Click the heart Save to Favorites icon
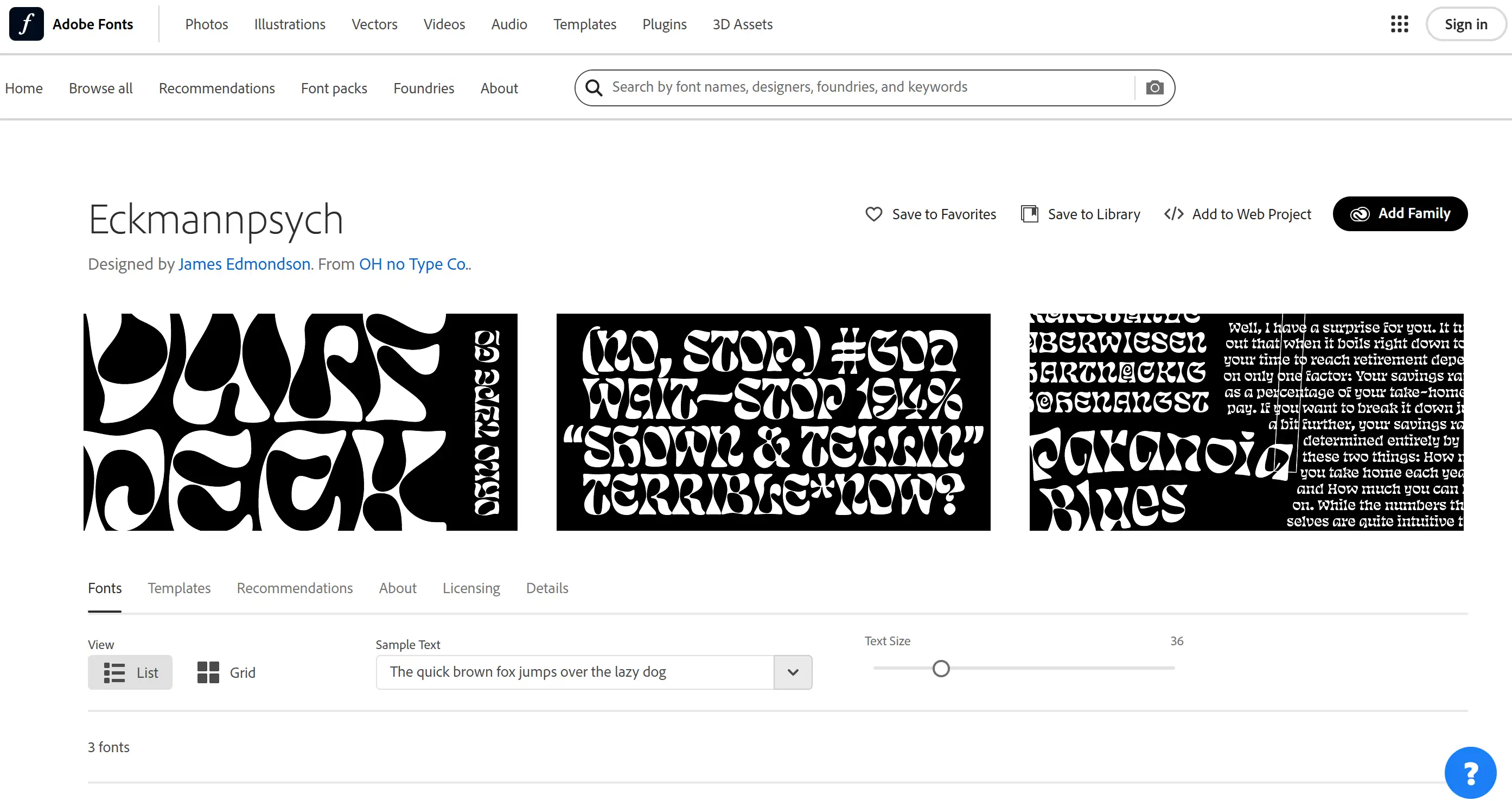Screen dimensions: 1512x801 (x=873, y=214)
